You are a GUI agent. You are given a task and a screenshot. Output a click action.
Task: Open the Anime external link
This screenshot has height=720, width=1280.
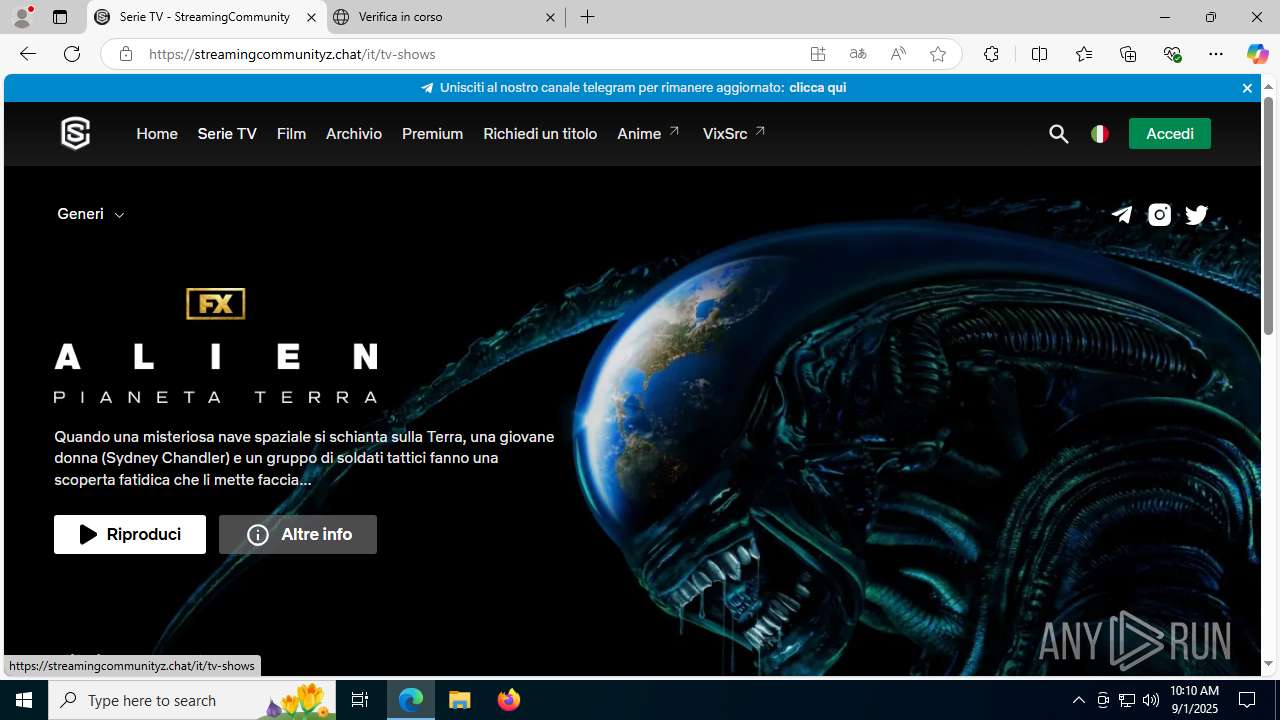pyautogui.click(x=648, y=134)
